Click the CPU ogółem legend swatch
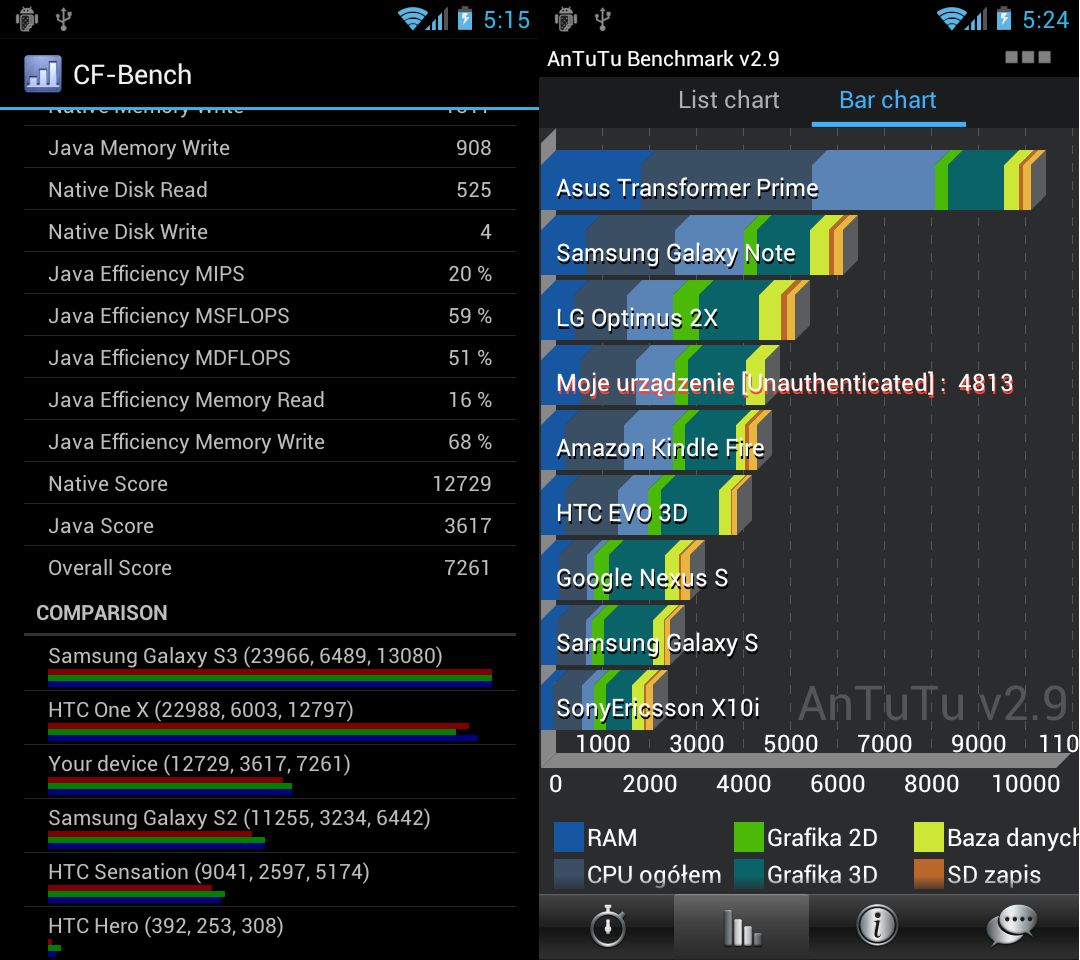 coord(568,875)
